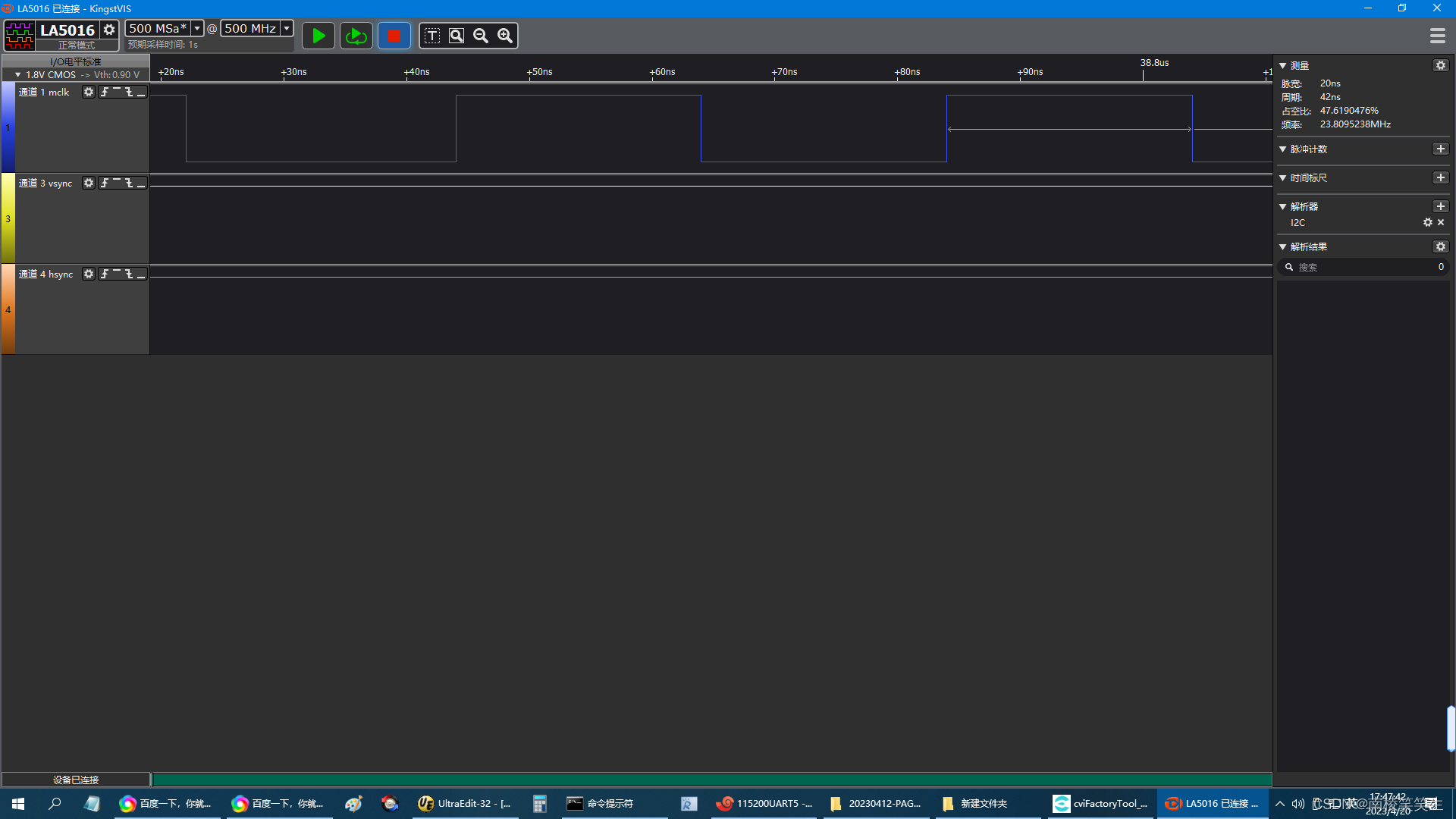Screen dimensions: 1456x819
Task: Click channel 4 orange color bar
Action: point(8,309)
